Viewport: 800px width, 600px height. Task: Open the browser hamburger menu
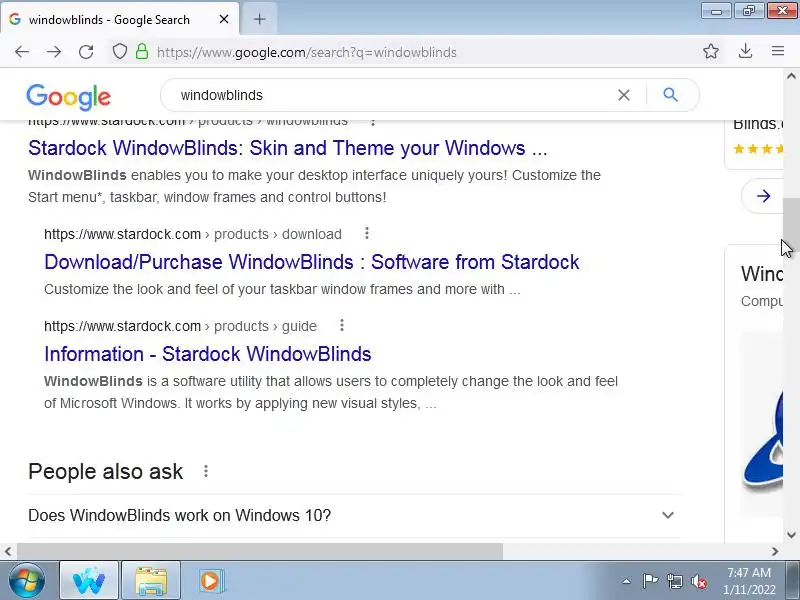coord(778,51)
